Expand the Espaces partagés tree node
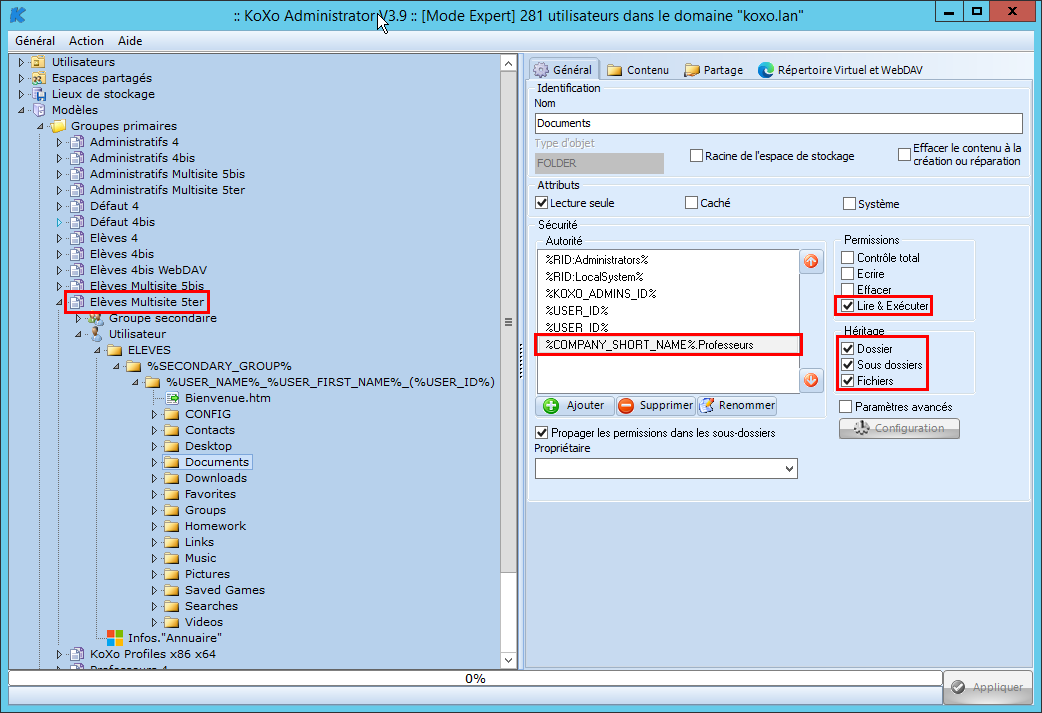The height and width of the screenshot is (713, 1042). coord(21,78)
